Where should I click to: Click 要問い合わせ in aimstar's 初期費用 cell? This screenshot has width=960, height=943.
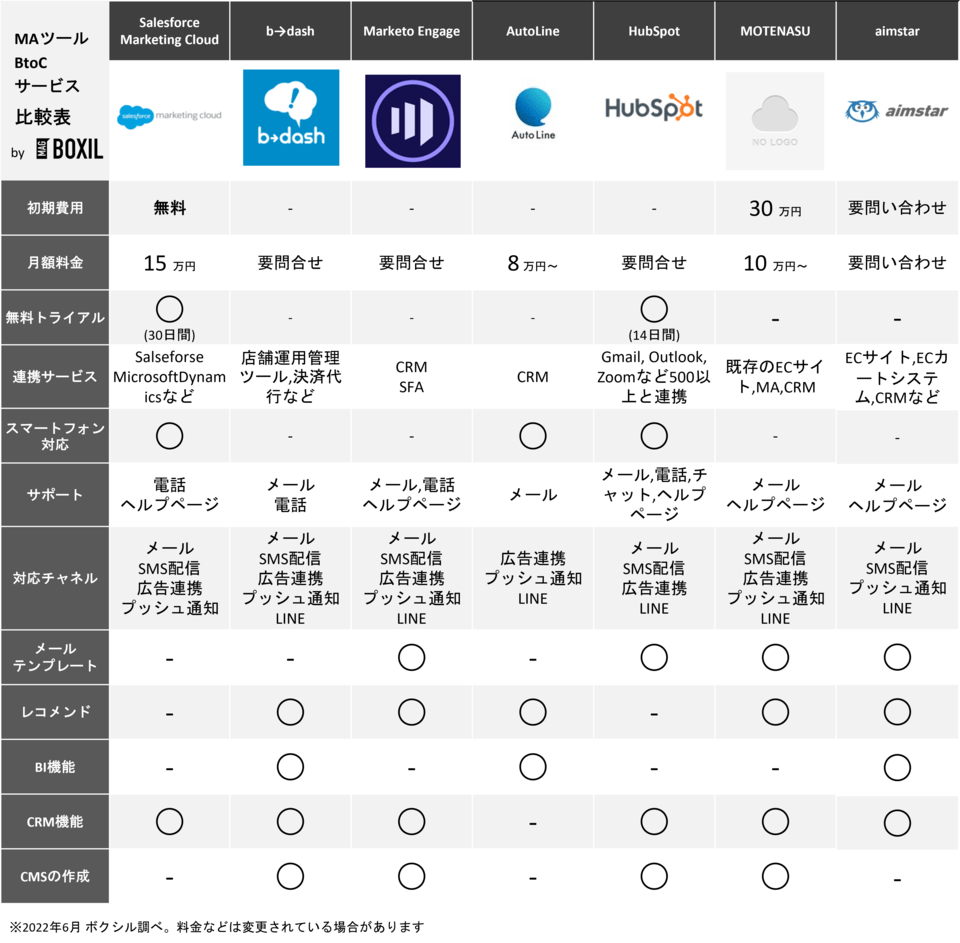coord(896,207)
